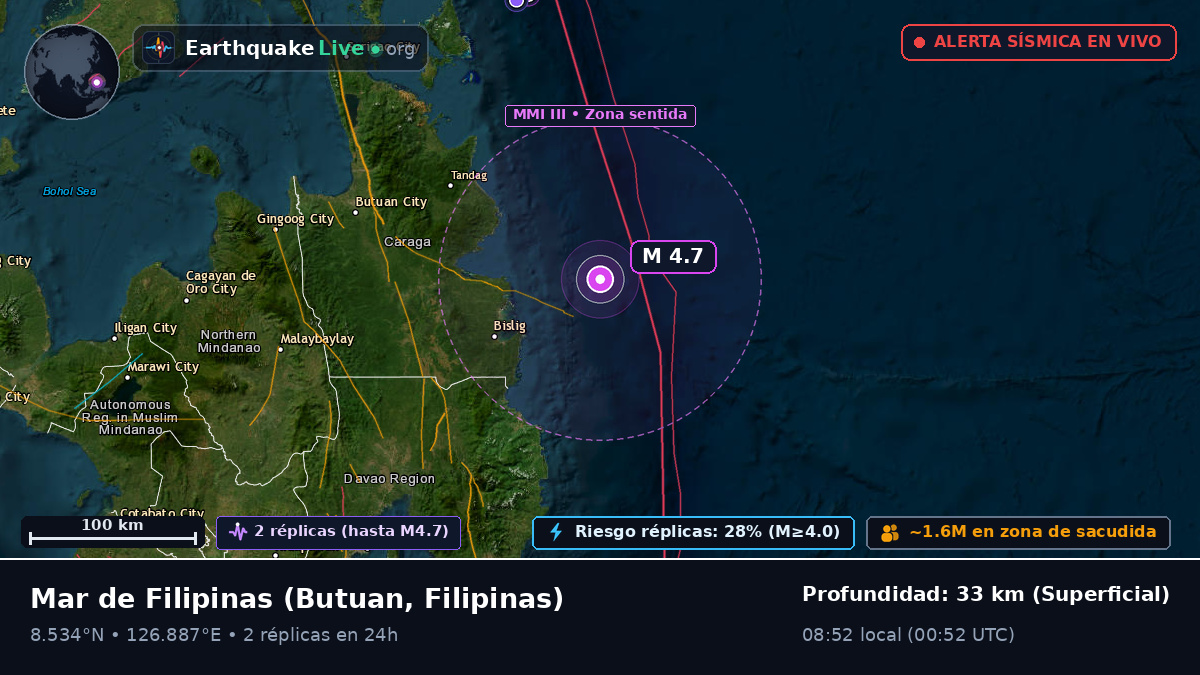This screenshot has height=675, width=1200.
Task: Click the Gingoog City label
Action: click(x=295, y=219)
